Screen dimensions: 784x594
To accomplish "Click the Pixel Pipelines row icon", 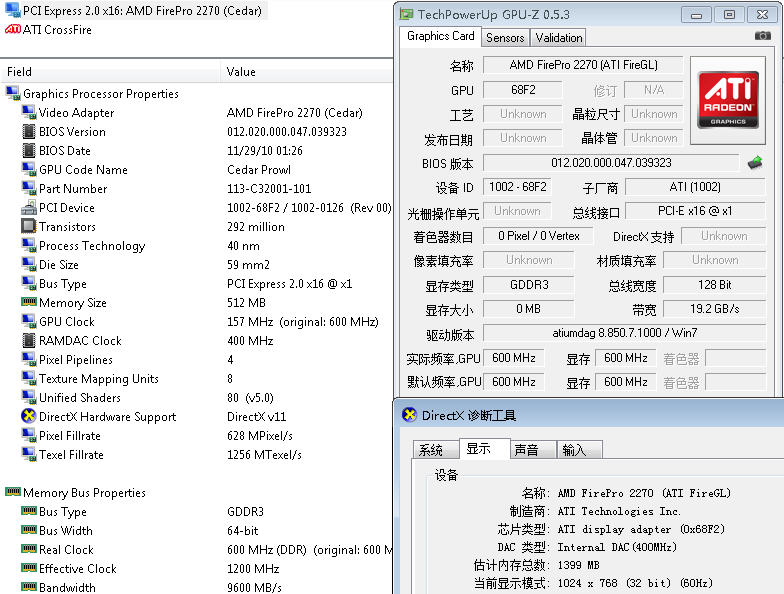I will pyautogui.click(x=29, y=359).
